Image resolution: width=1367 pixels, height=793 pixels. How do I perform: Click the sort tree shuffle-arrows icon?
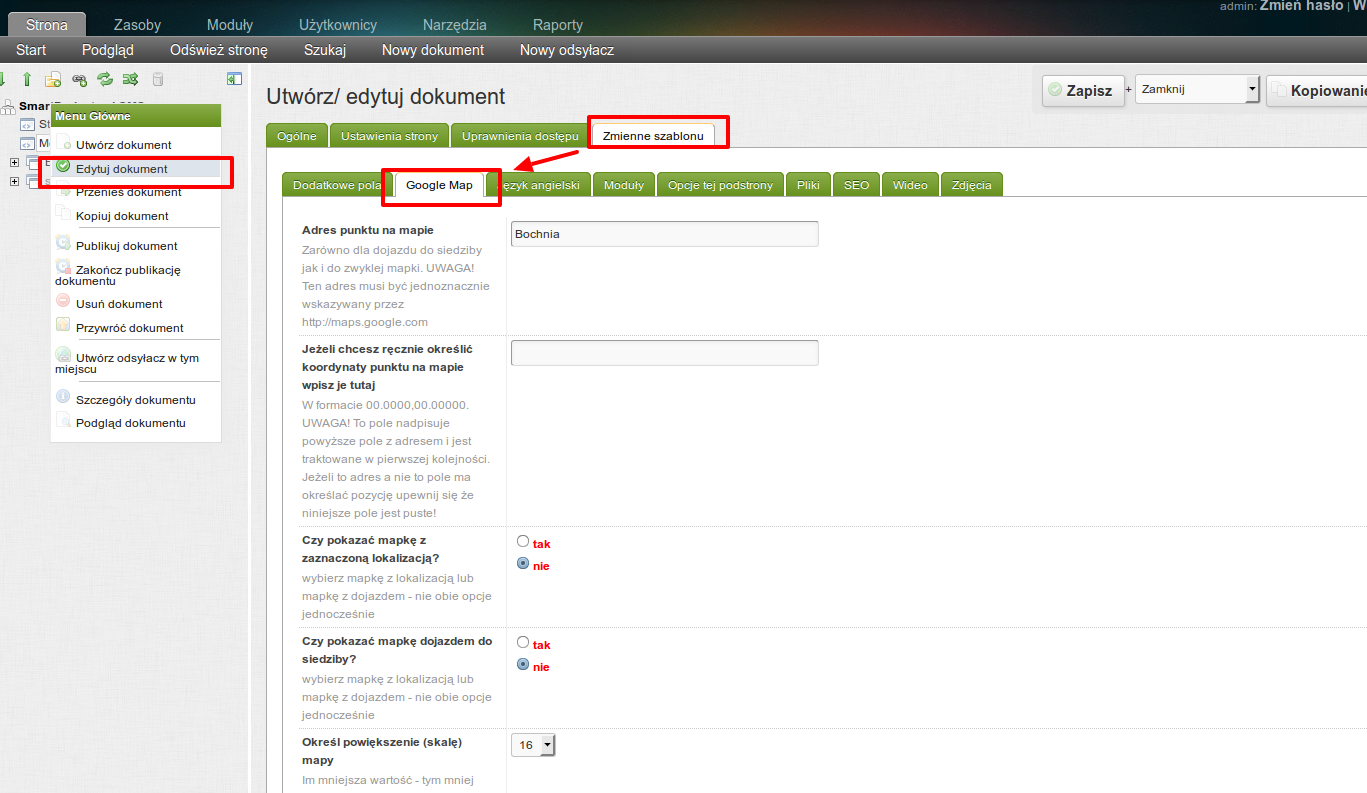click(131, 79)
